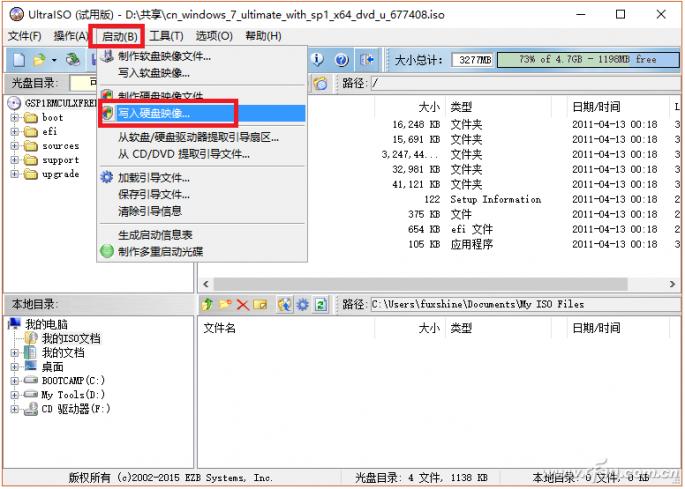This screenshot has width=685, height=489.
Task: Click the ISO 路径 field showing /
Action: (x=526, y=83)
